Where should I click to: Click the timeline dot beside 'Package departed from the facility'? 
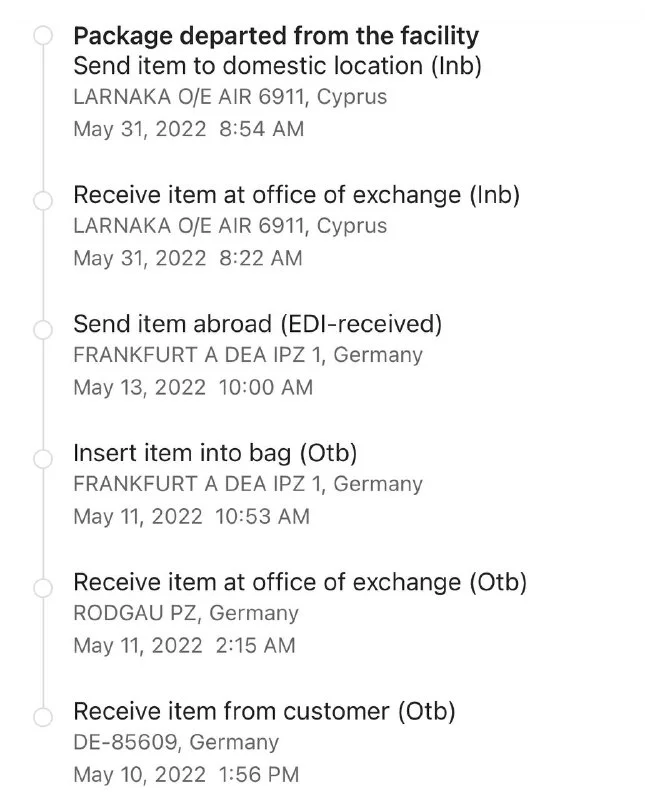[42, 37]
